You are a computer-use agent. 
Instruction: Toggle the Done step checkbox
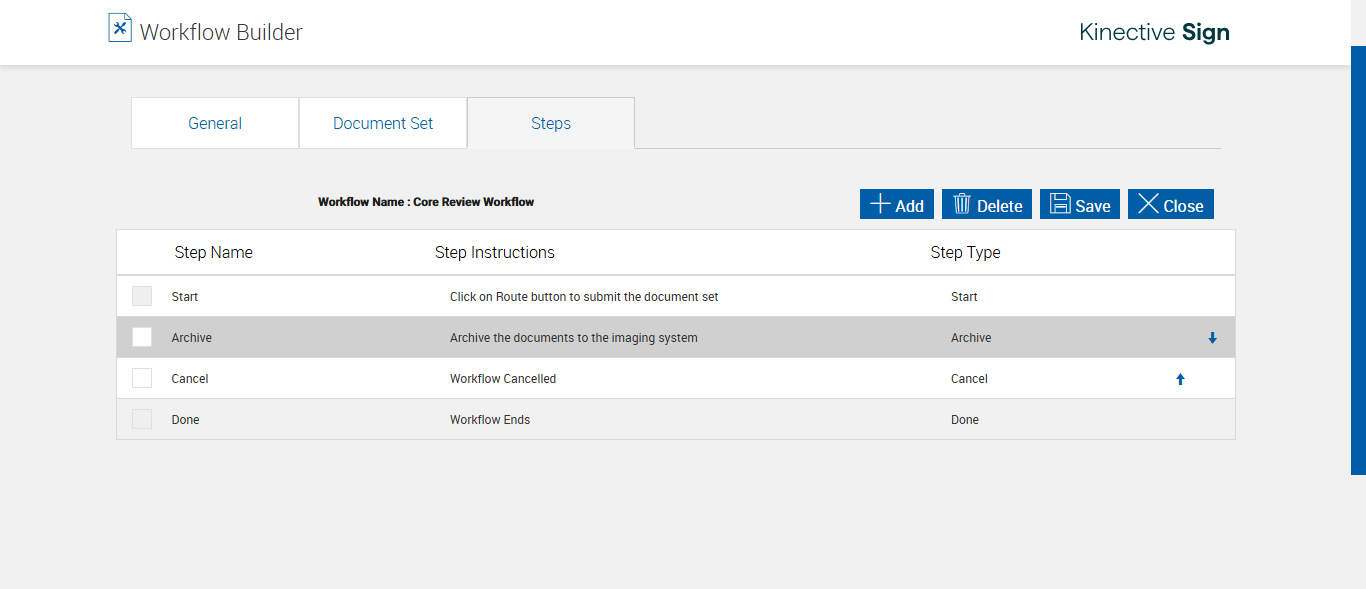pos(142,419)
